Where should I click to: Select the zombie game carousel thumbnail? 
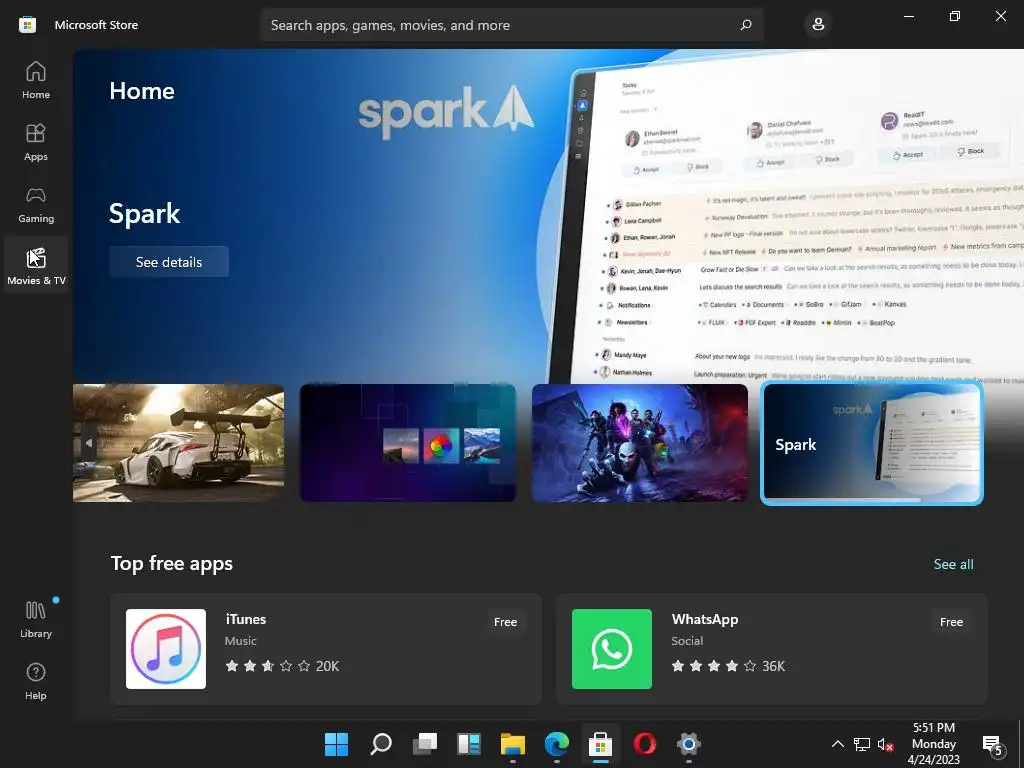pyautogui.click(x=640, y=443)
